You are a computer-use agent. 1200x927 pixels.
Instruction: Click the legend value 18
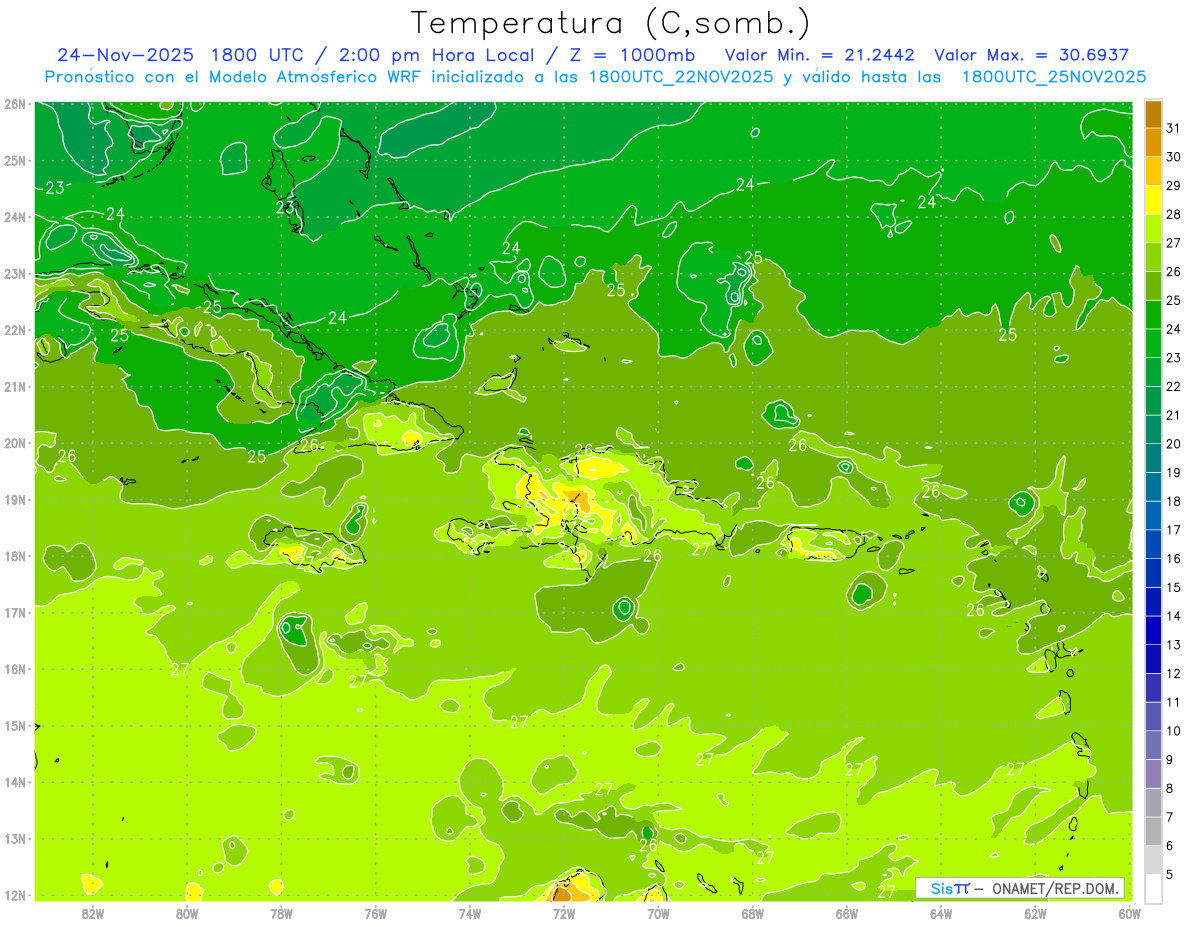pyautogui.click(x=1173, y=501)
